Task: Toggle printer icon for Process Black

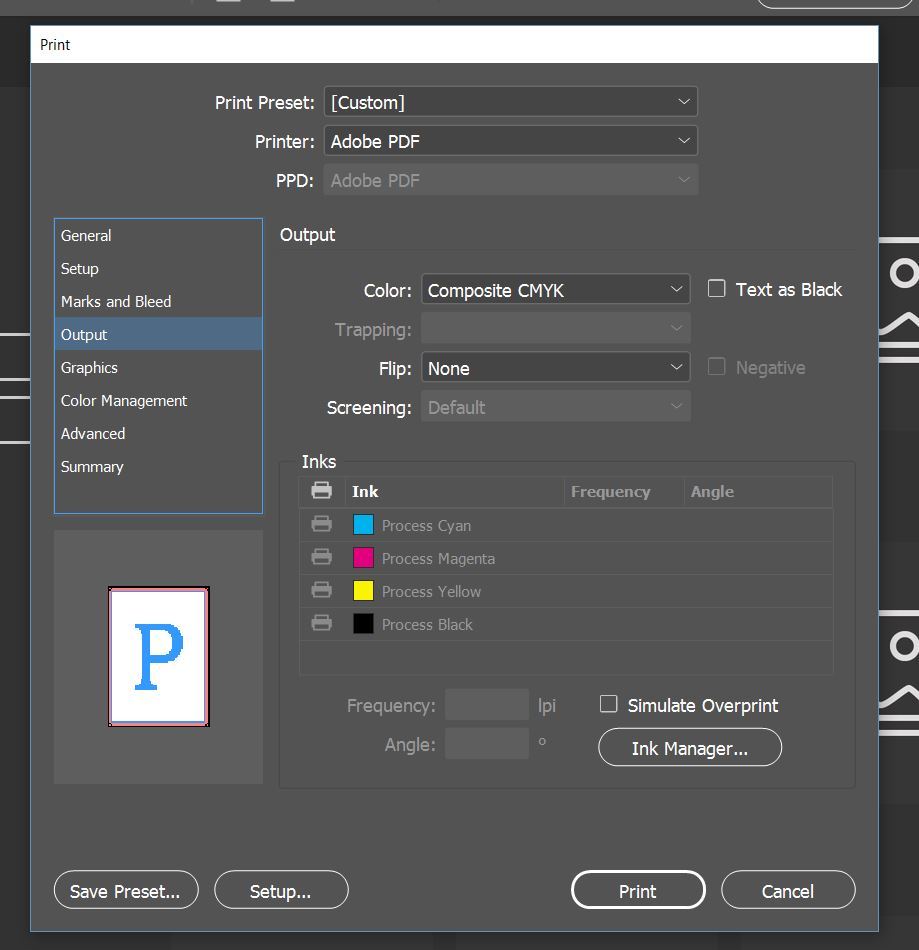Action: (321, 623)
